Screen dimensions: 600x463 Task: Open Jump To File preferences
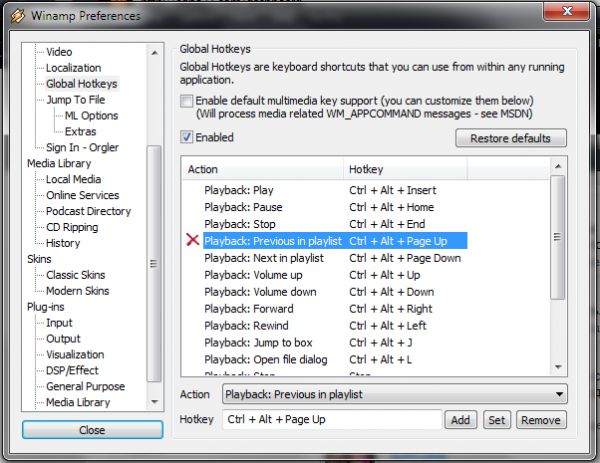(x=76, y=100)
